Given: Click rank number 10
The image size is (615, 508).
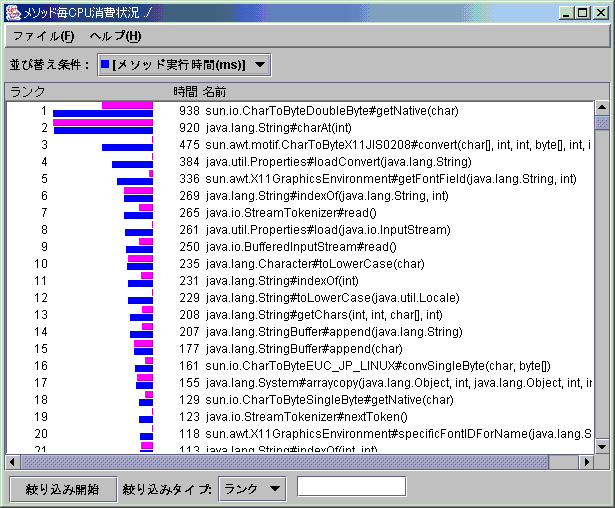Looking at the screenshot, I should [x=41, y=264].
